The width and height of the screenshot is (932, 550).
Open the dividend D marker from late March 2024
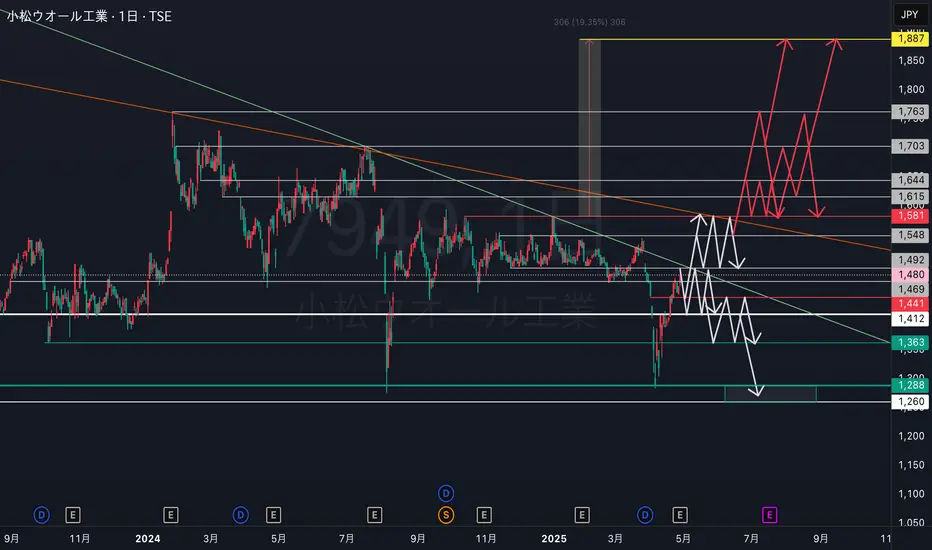[241, 515]
